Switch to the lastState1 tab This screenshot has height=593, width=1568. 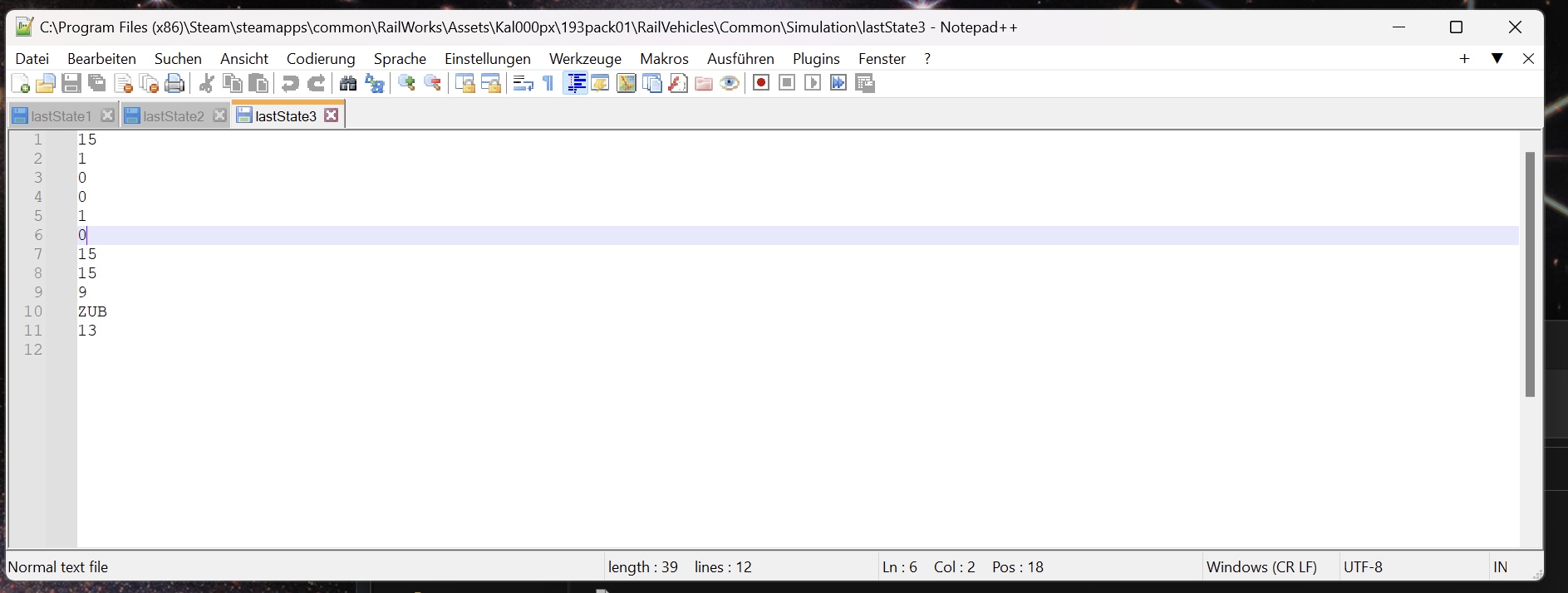(61, 116)
